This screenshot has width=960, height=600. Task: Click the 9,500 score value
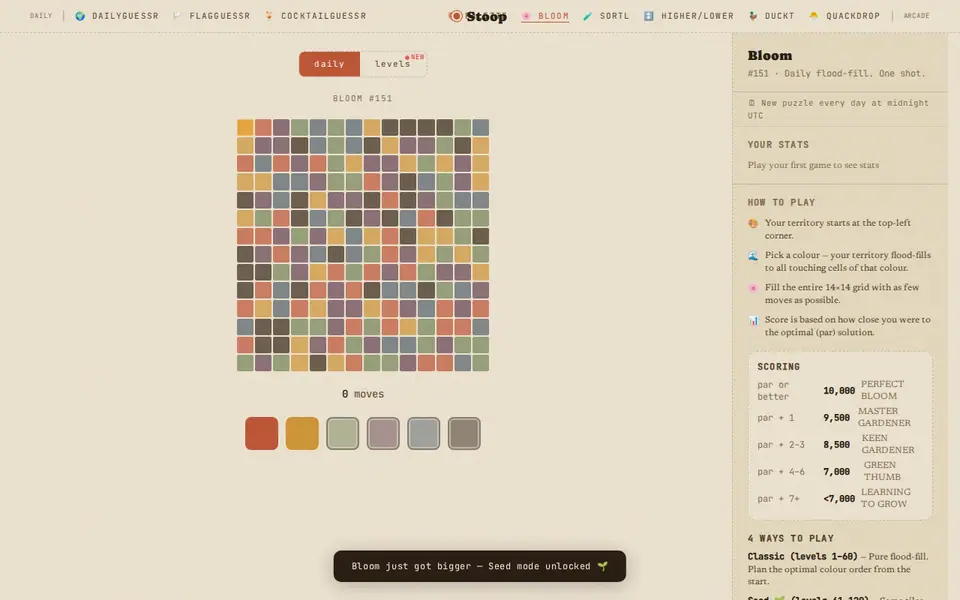836,418
